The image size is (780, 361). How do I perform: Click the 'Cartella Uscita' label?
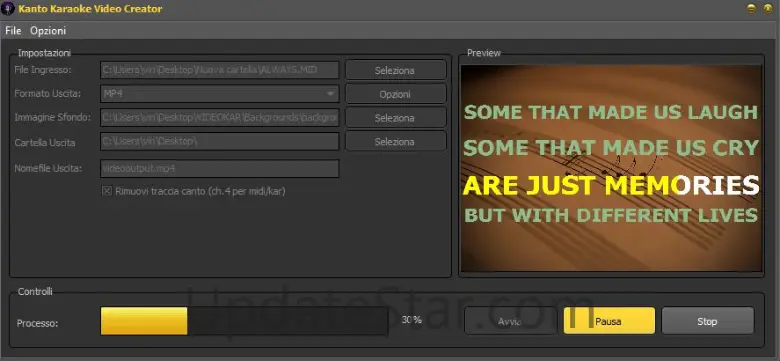click(x=45, y=142)
